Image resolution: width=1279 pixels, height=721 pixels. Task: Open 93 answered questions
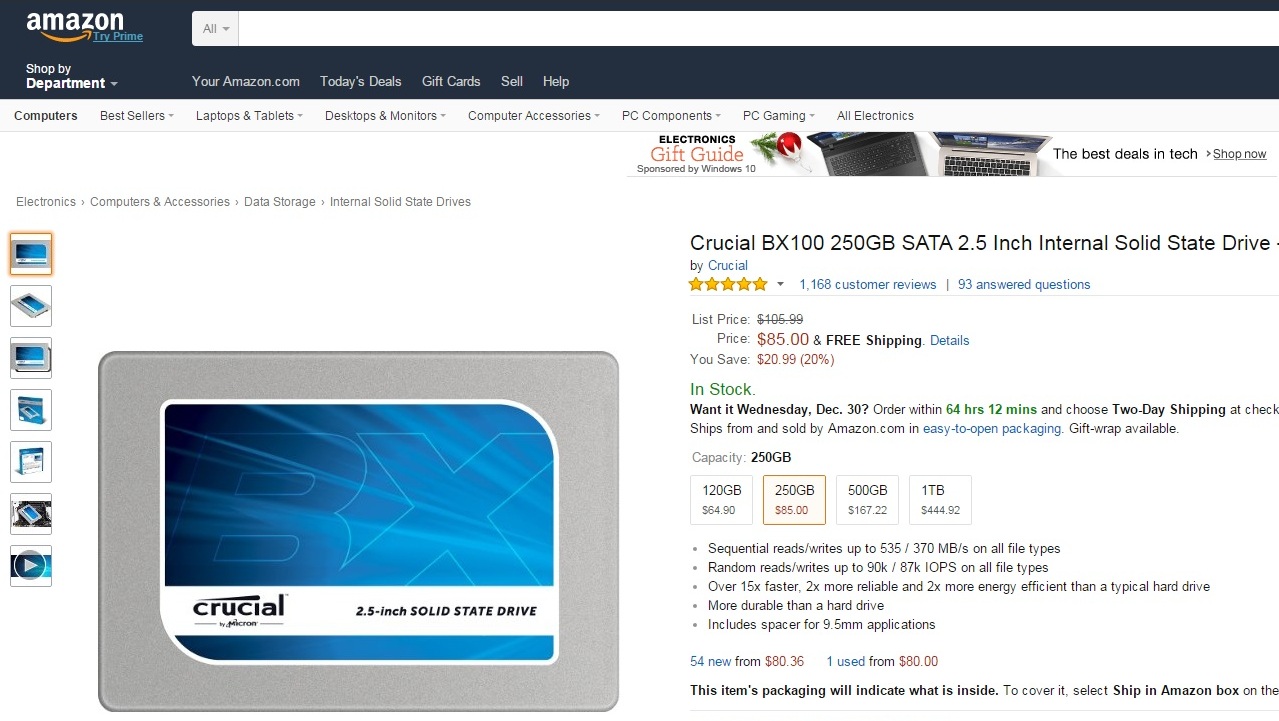point(1024,285)
